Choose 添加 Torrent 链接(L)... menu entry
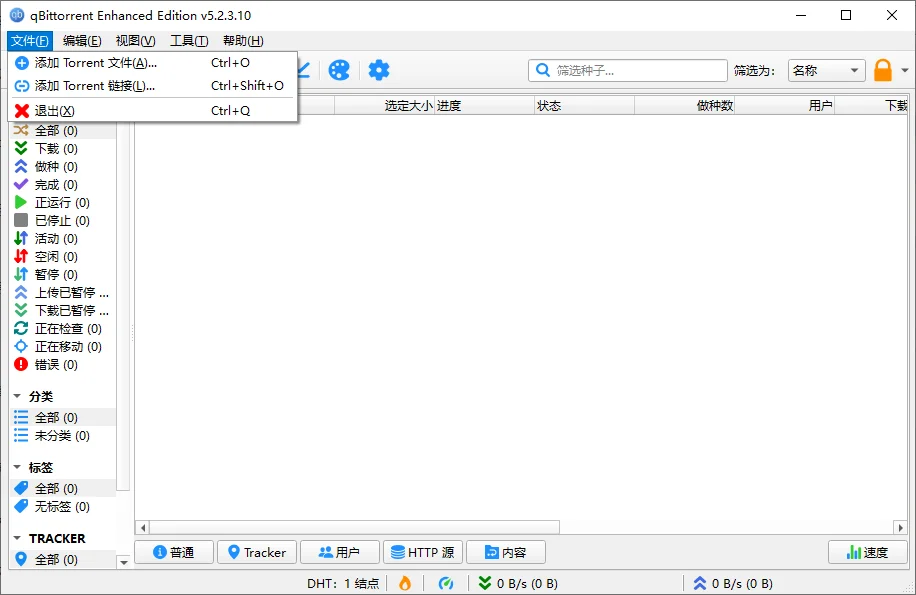 pyautogui.click(x=152, y=86)
